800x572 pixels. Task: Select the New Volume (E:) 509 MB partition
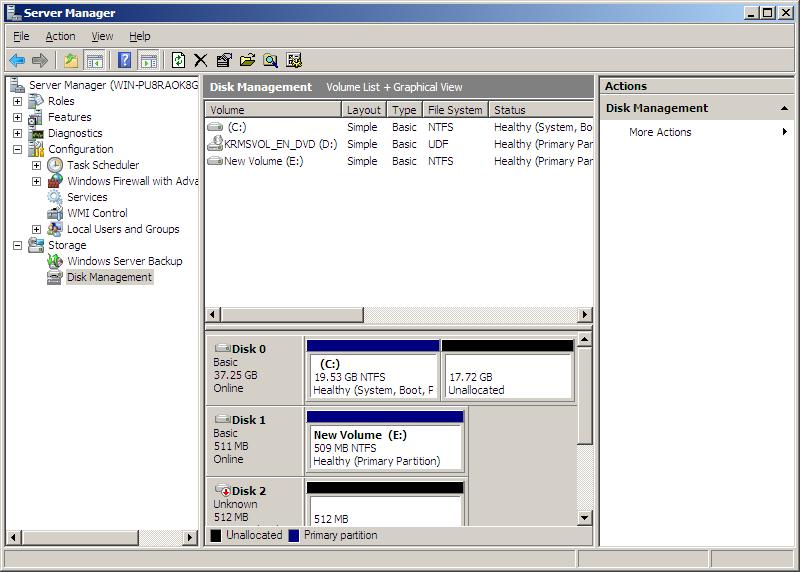point(385,441)
